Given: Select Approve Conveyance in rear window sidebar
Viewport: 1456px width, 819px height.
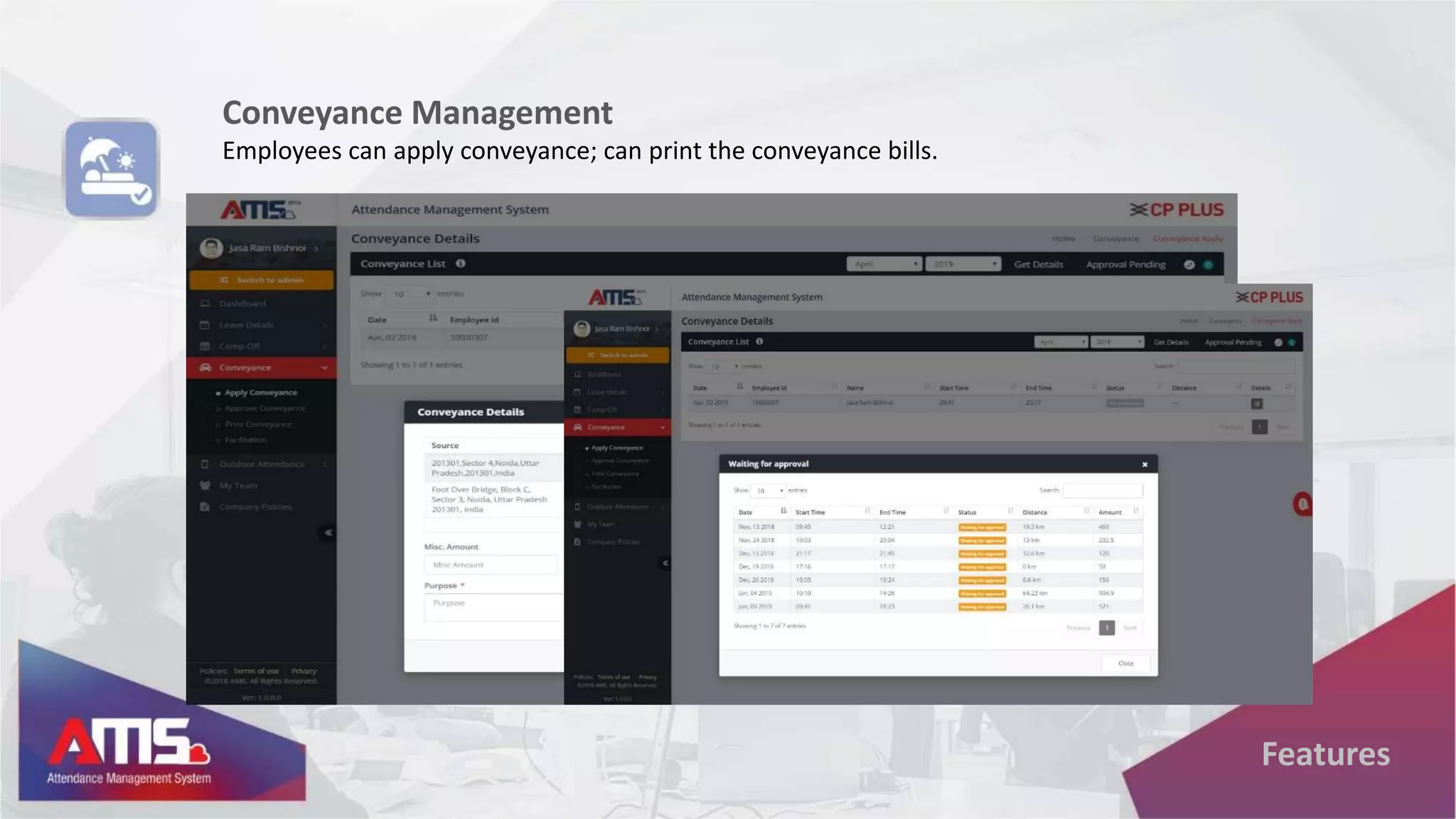Looking at the screenshot, I should point(265,408).
